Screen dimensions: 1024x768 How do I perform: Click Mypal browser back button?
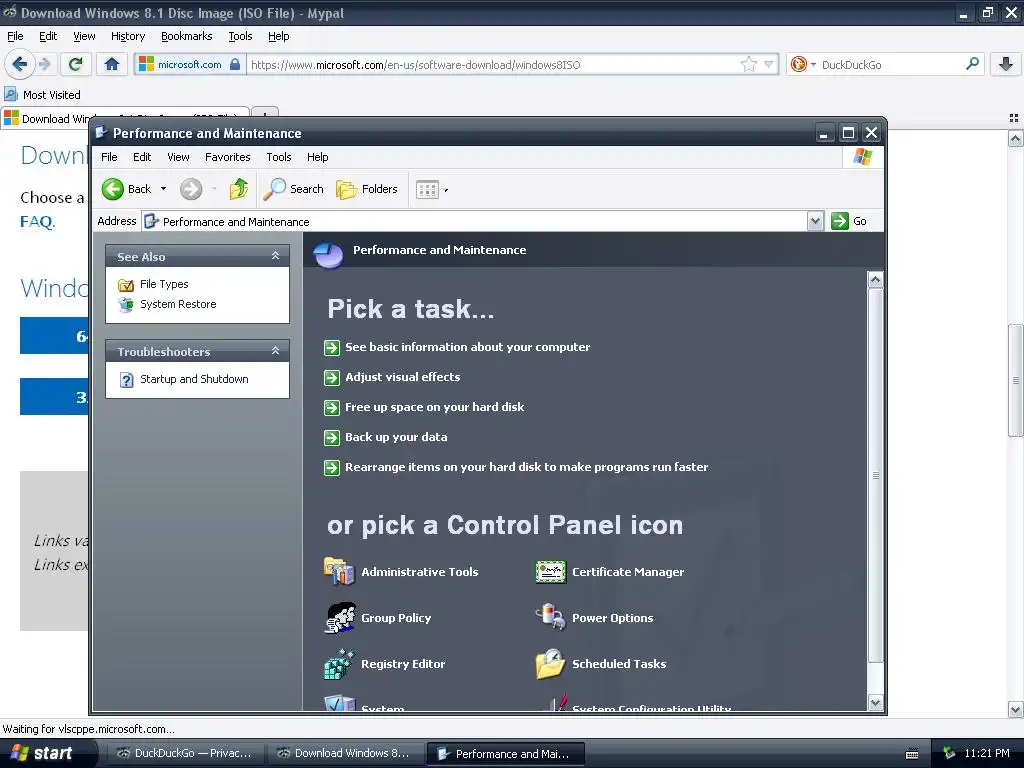[x=19, y=64]
